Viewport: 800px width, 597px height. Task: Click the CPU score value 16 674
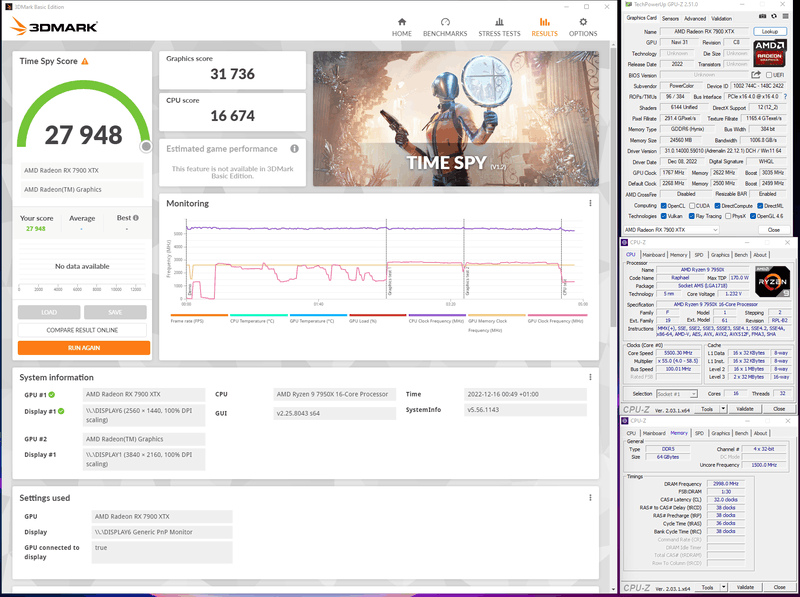point(232,116)
